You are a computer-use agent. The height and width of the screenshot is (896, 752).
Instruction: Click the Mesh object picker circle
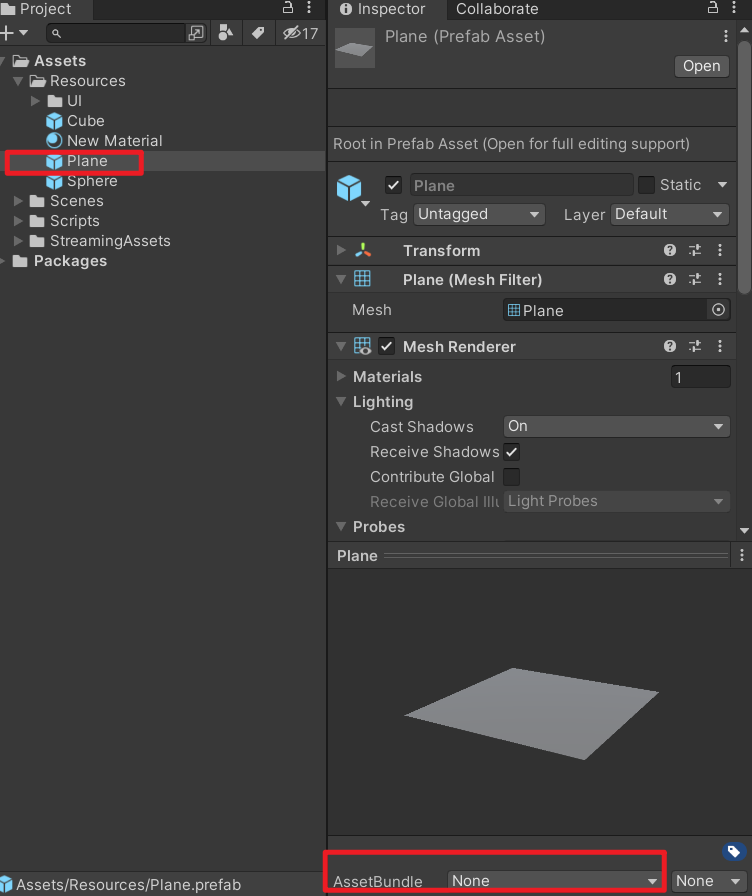point(718,310)
